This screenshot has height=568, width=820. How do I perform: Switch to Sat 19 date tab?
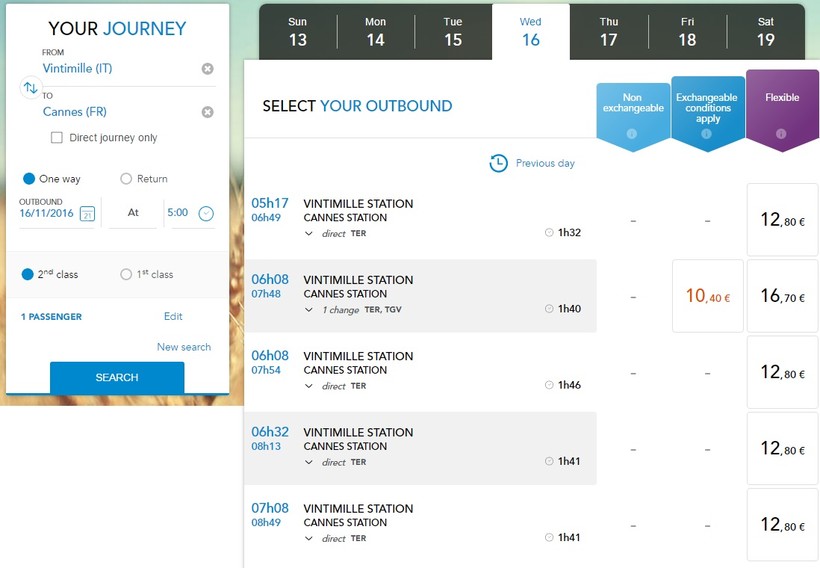click(765, 31)
